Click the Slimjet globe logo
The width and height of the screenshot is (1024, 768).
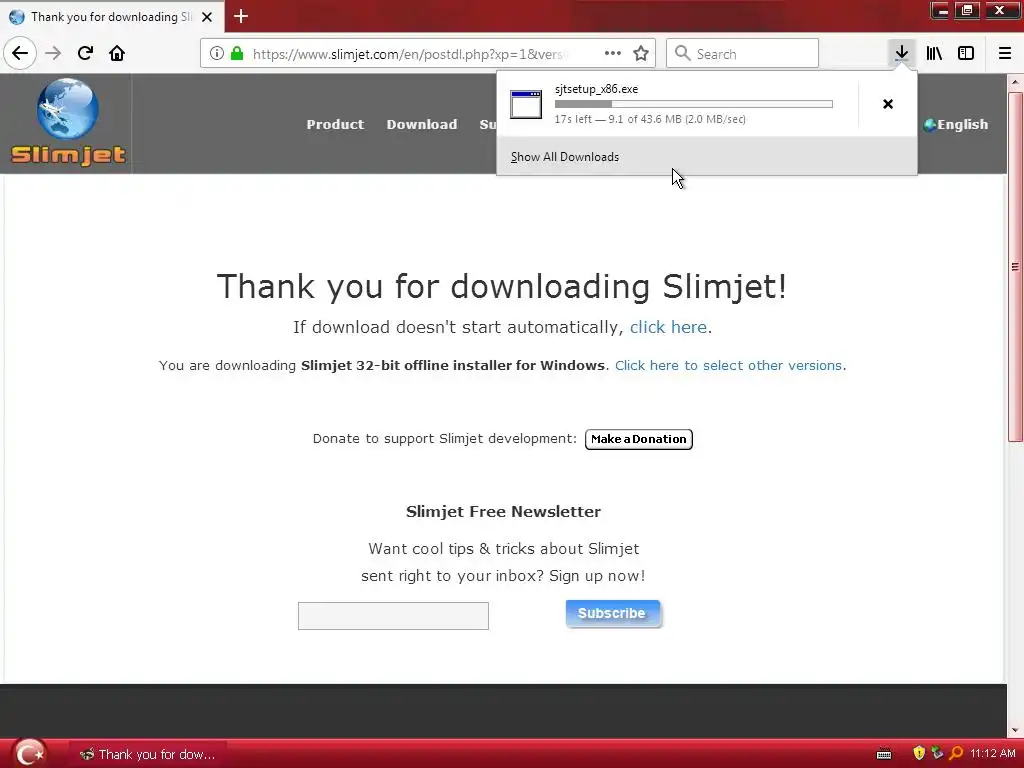point(68,108)
